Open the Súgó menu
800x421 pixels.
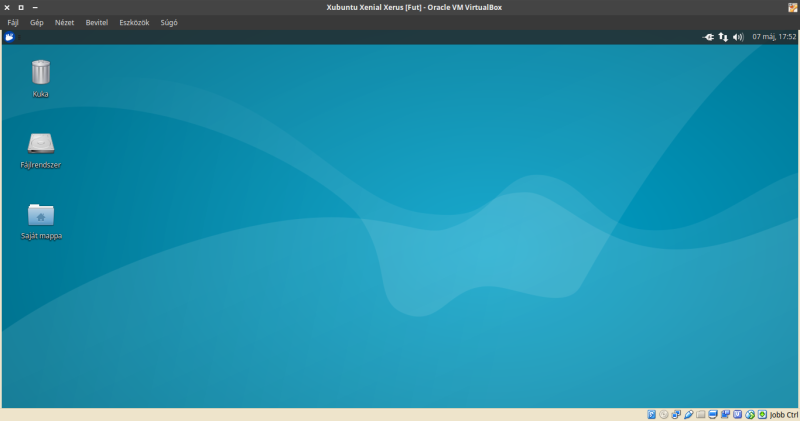pyautogui.click(x=169, y=22)
